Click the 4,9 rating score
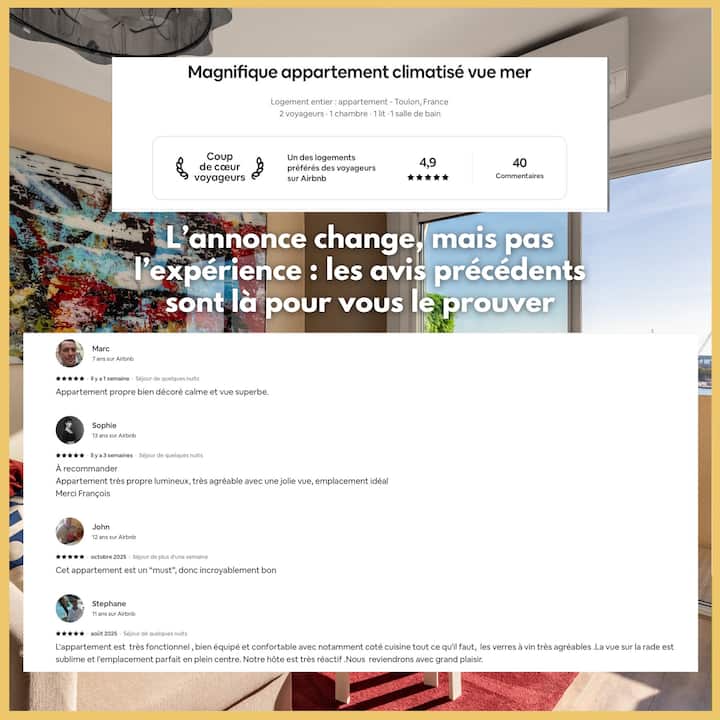This screenshot has width=720, height=720. (x=428, y=163)
